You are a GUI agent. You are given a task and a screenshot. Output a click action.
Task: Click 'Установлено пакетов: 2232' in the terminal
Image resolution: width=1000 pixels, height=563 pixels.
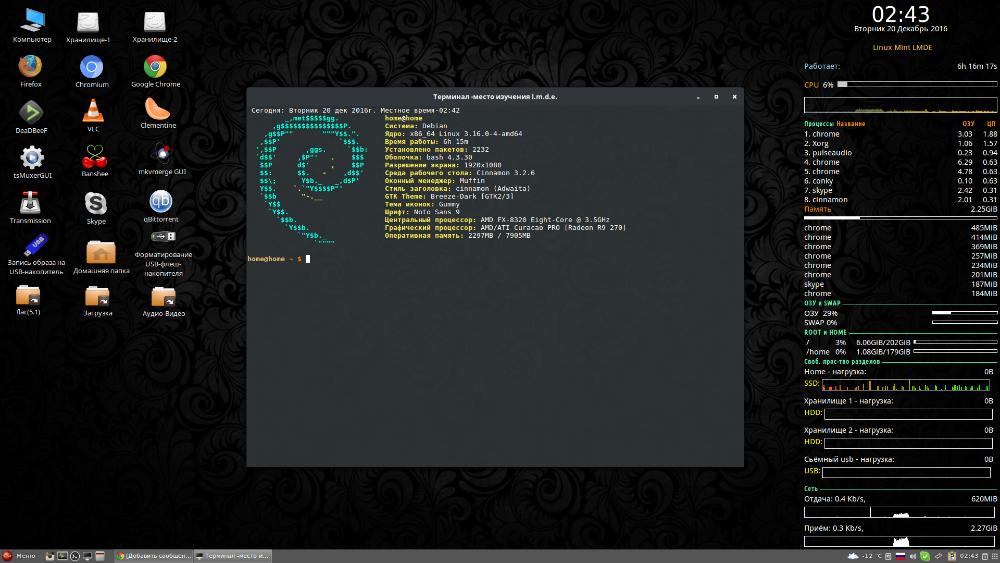pyautogui.click(x=437, y=149)
